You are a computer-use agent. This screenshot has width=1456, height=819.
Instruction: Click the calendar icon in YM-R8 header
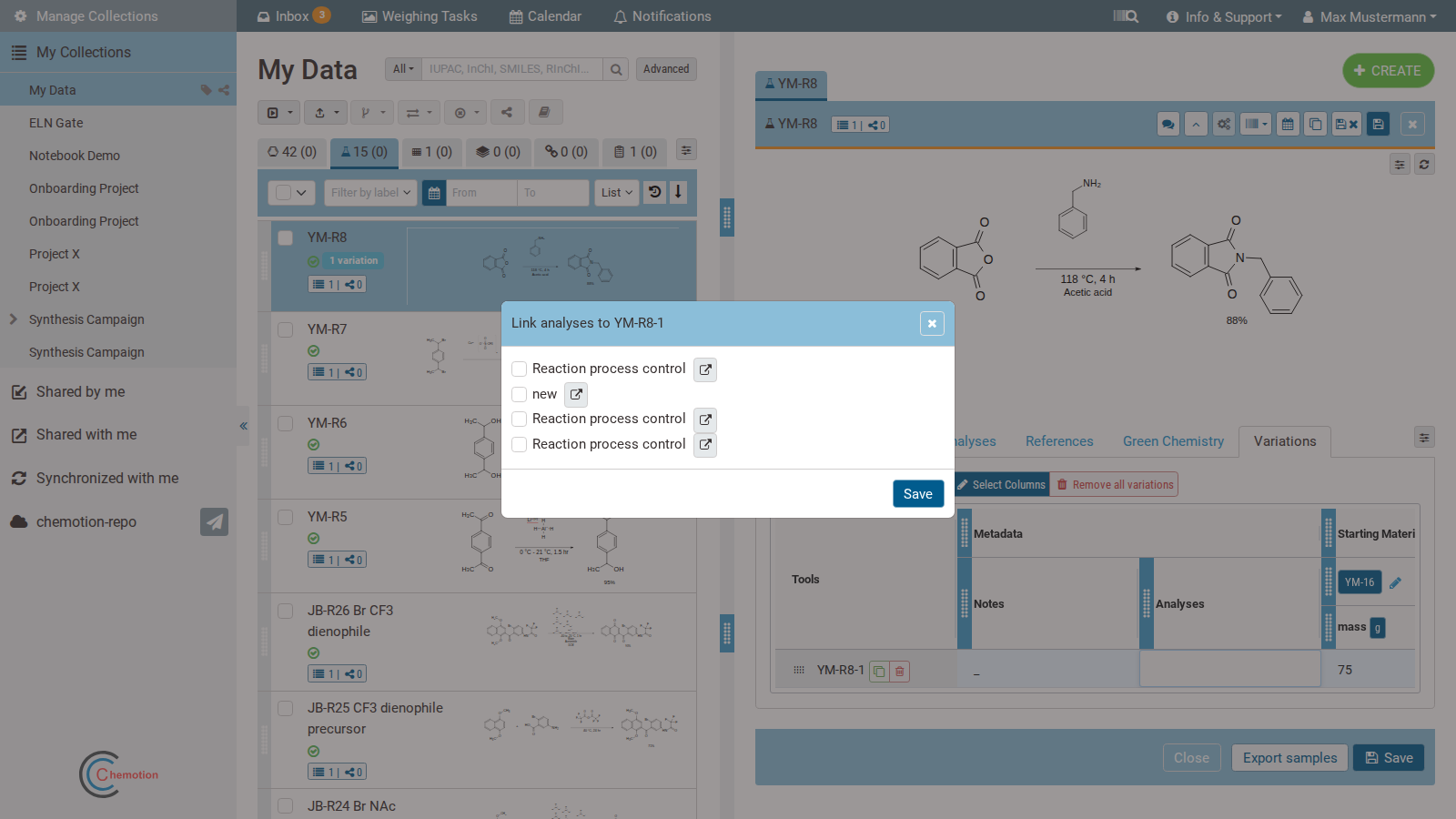tap(1288, 125)
